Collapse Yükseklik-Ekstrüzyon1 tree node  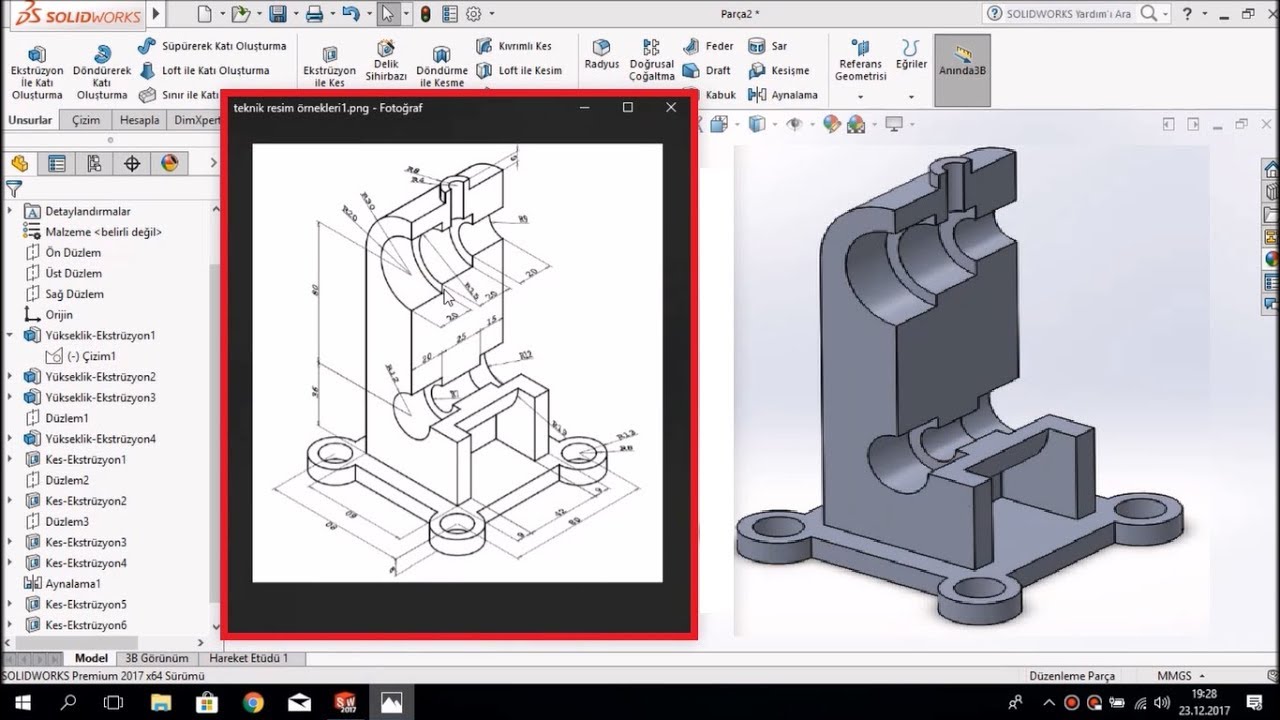[10, 335]
